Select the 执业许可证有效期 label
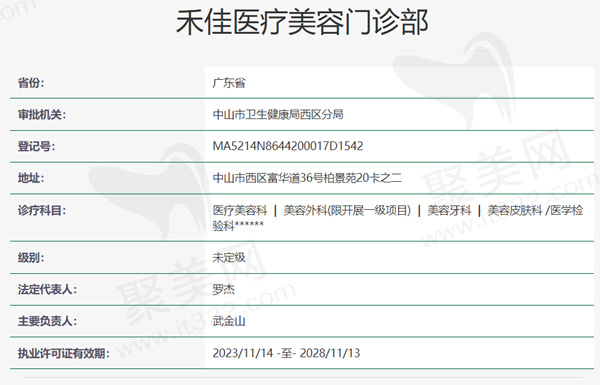The height and width of the screenshot is (385, 600). point(64,353)
